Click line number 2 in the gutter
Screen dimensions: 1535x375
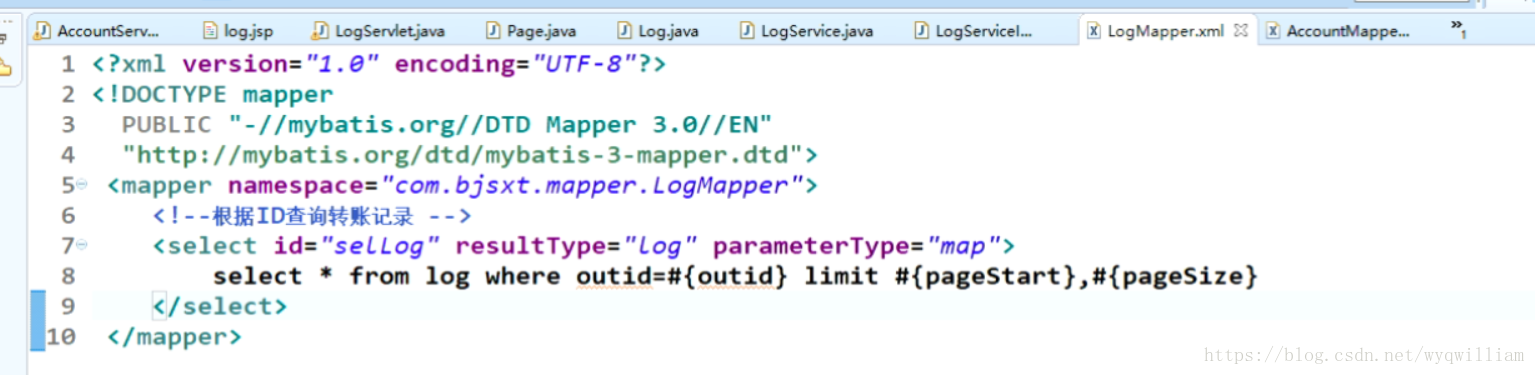[x=67, y=95]
